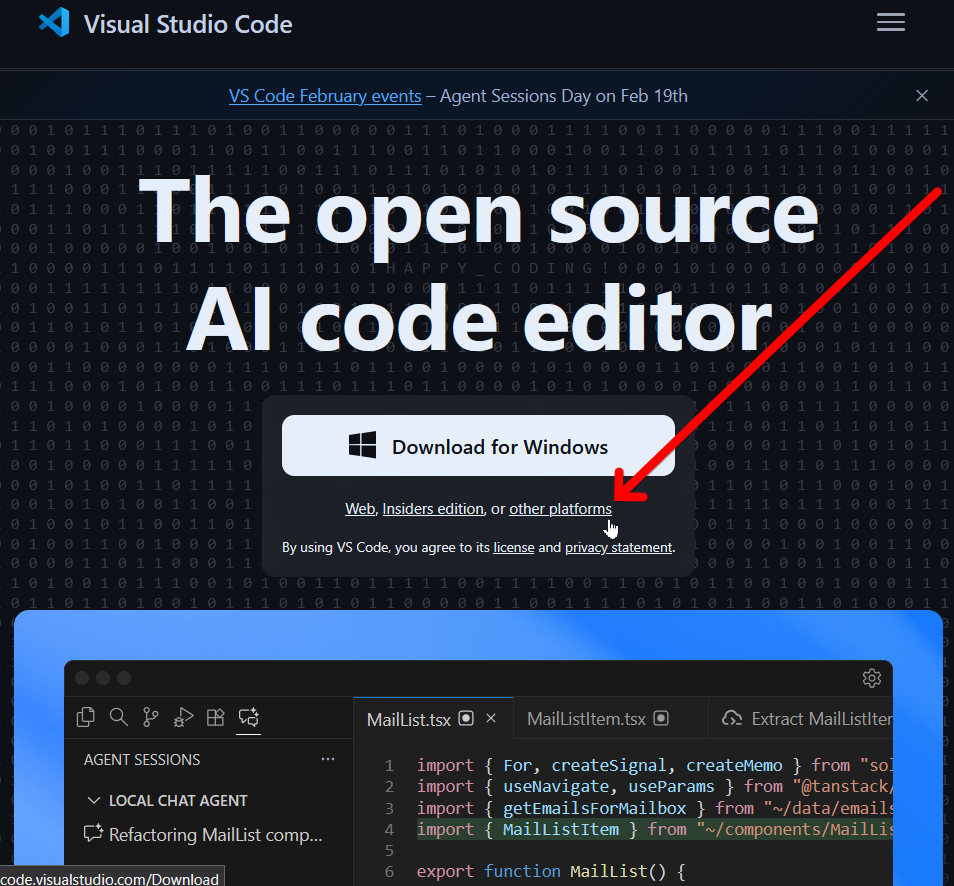Open the Web version link
The image size is (954, 886).
(x=360, y=509)
